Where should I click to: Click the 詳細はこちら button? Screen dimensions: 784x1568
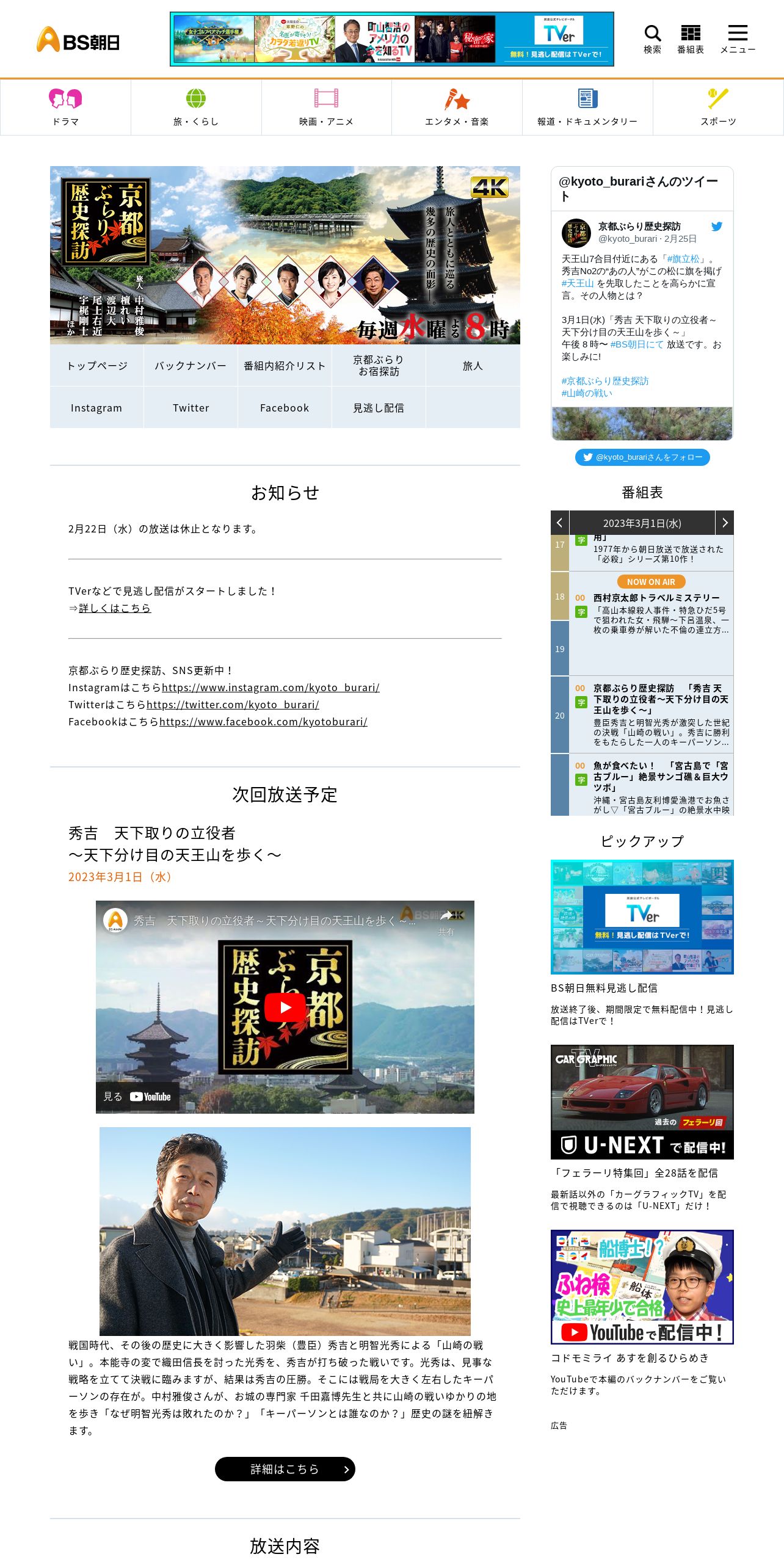tap(285, 1469)
